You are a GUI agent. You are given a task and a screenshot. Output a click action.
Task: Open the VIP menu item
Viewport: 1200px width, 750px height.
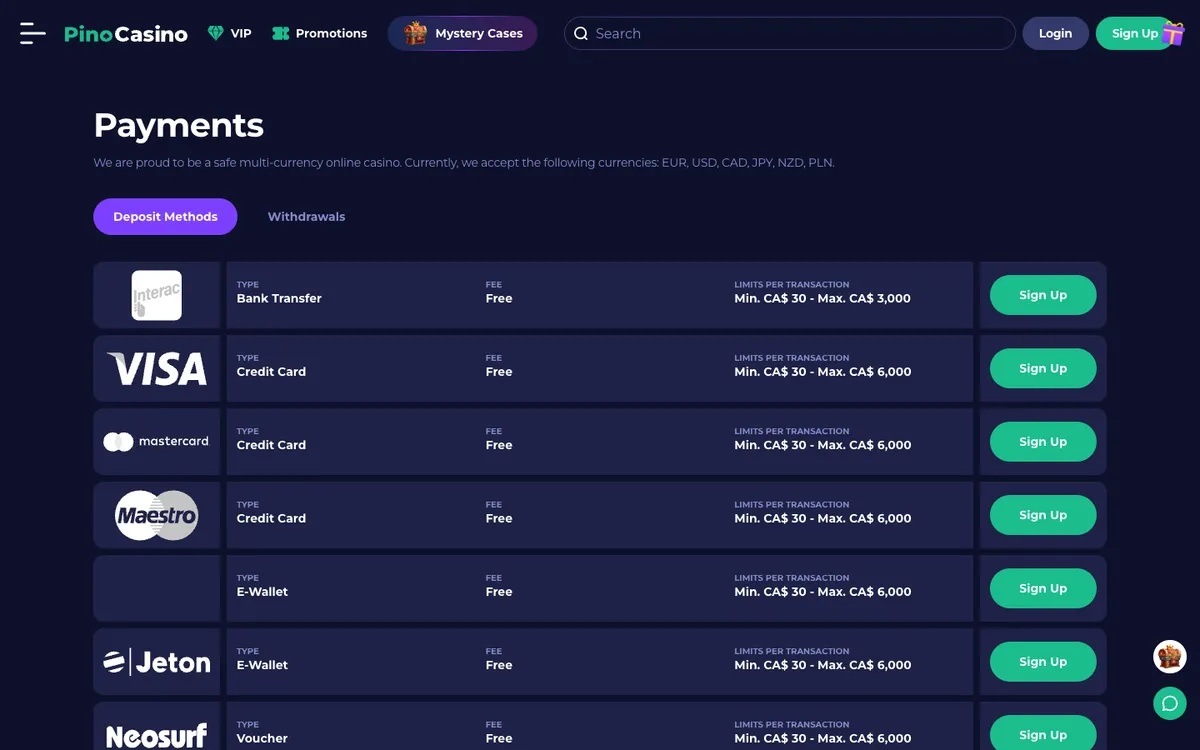(229, 33)
